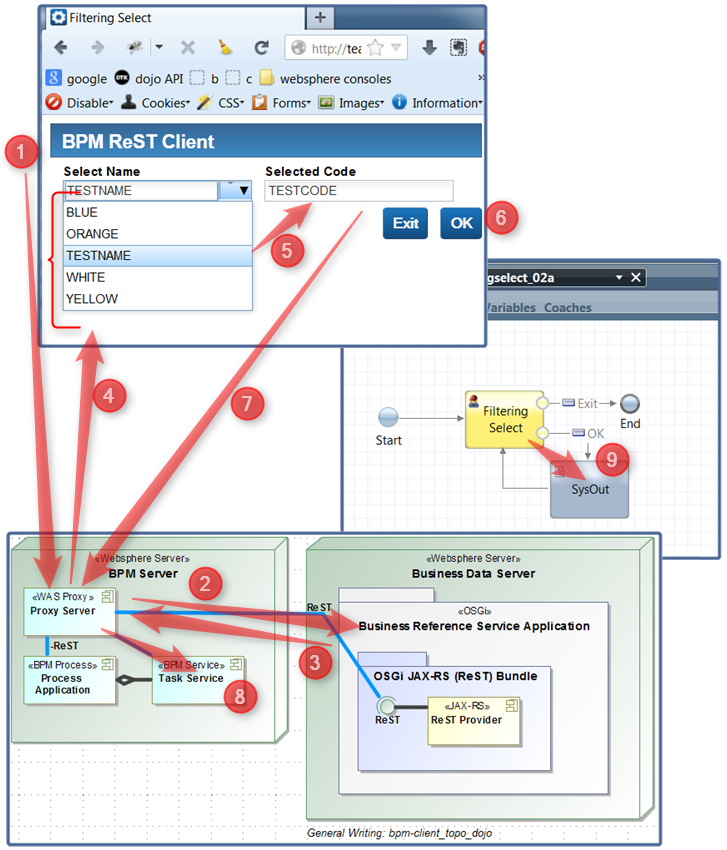Choose ORANGE from the name list

[158, 234]
